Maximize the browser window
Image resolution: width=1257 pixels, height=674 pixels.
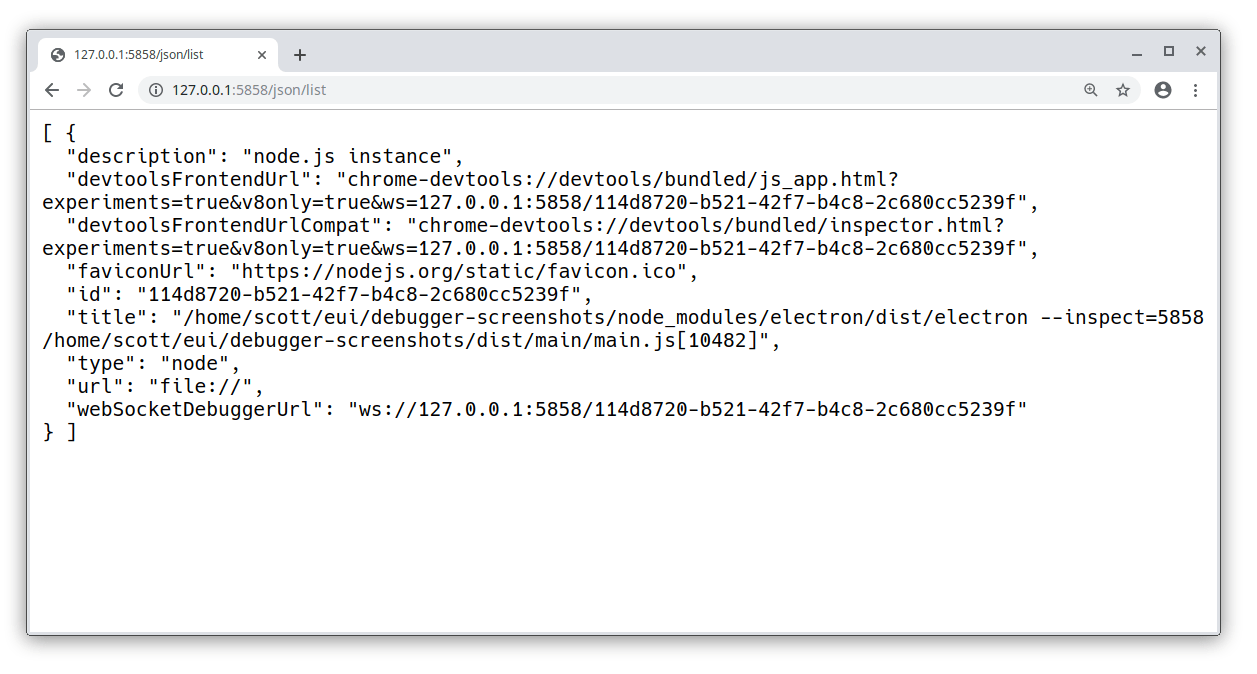pyautogui.click(x=1168, y=51)
